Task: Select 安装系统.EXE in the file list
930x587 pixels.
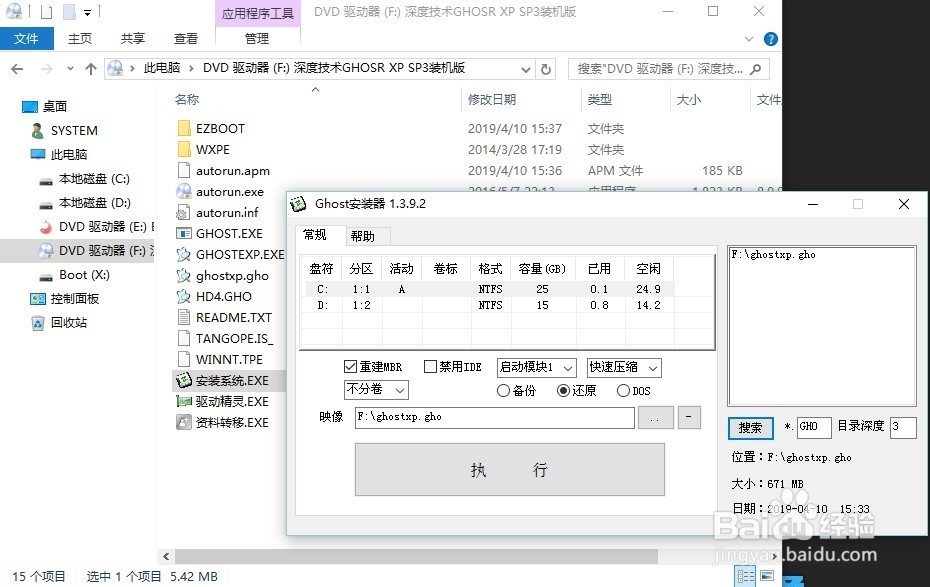Action: 228,380
